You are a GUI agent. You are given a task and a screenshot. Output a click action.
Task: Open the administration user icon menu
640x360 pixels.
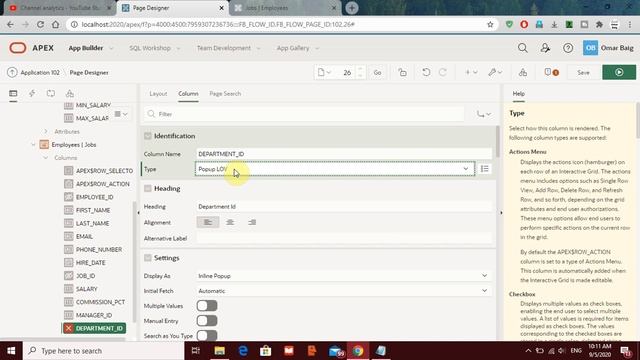[545, 48]
